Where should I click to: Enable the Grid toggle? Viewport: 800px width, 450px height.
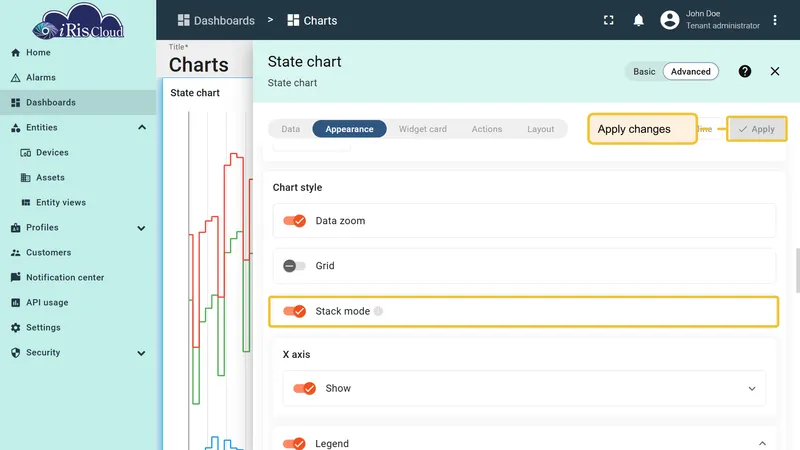[x=294, y=266]
